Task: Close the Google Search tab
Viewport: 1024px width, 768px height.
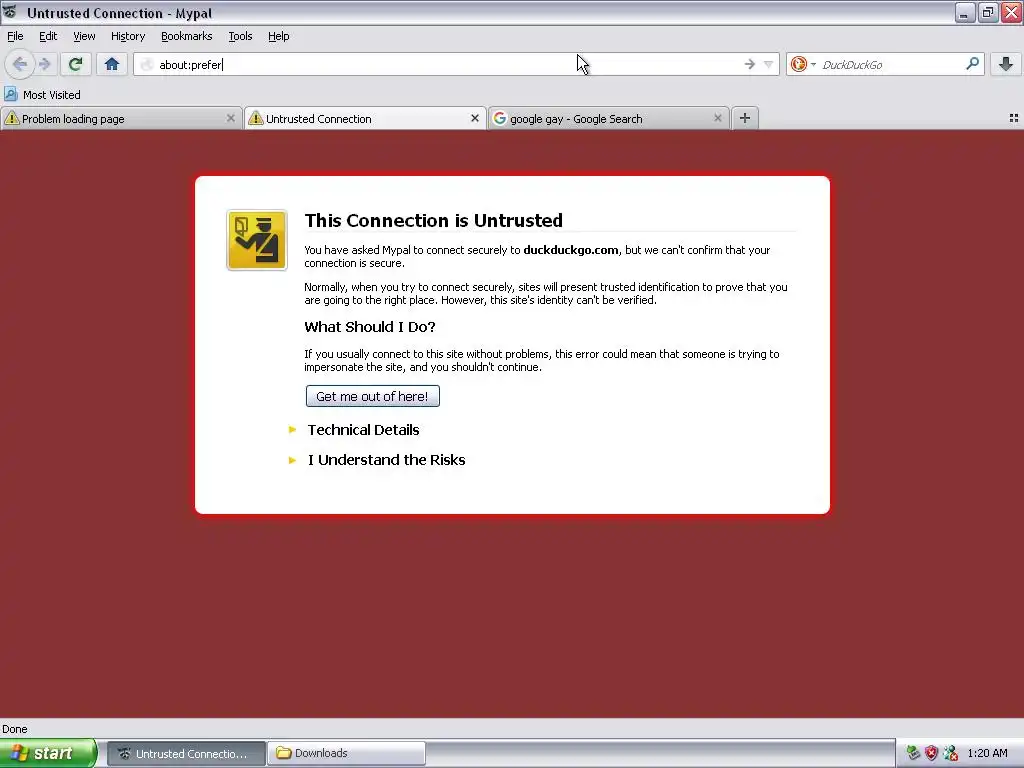Action: coord(718,118)
